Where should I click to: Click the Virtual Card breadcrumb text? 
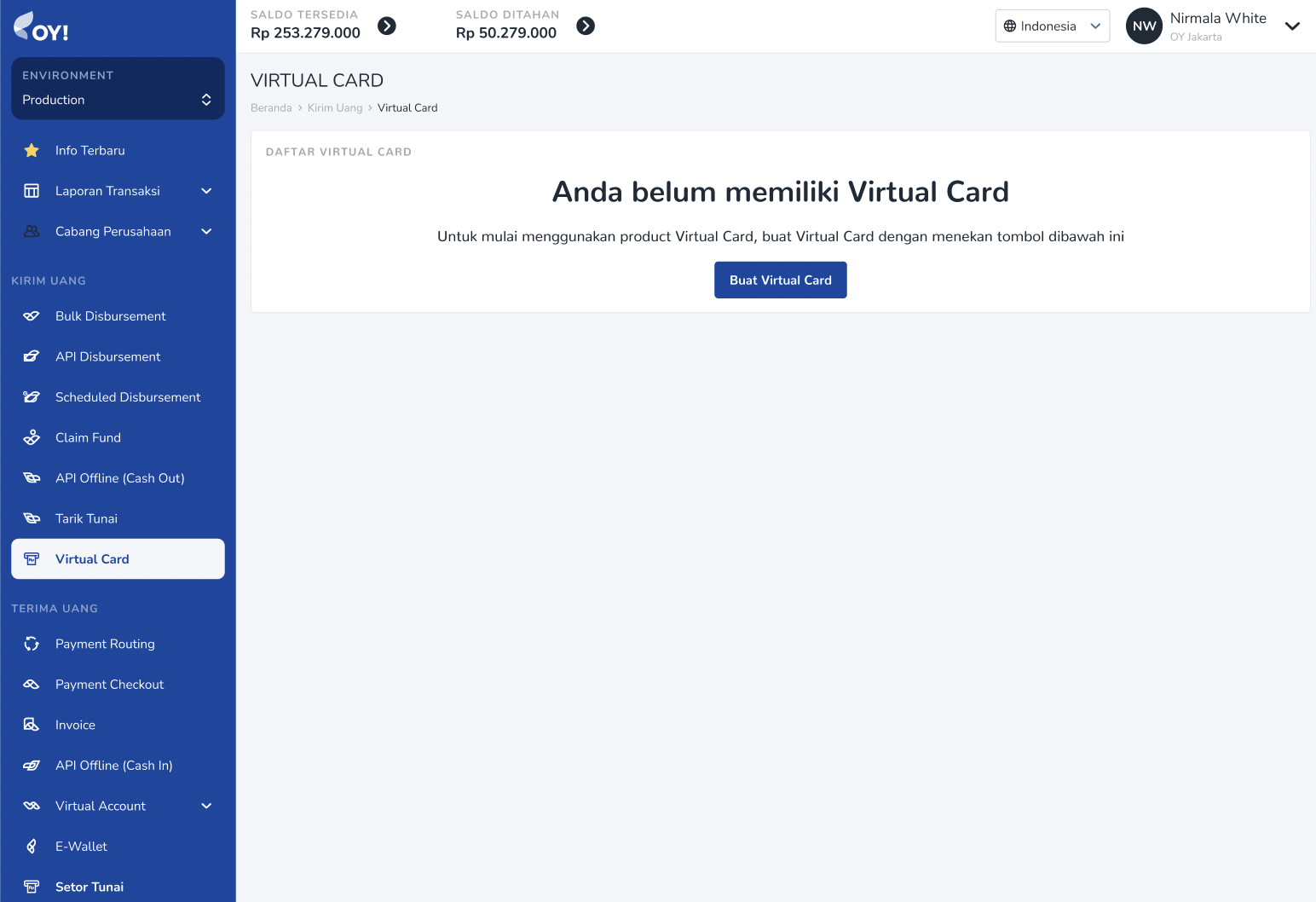(x=407, y=108)
